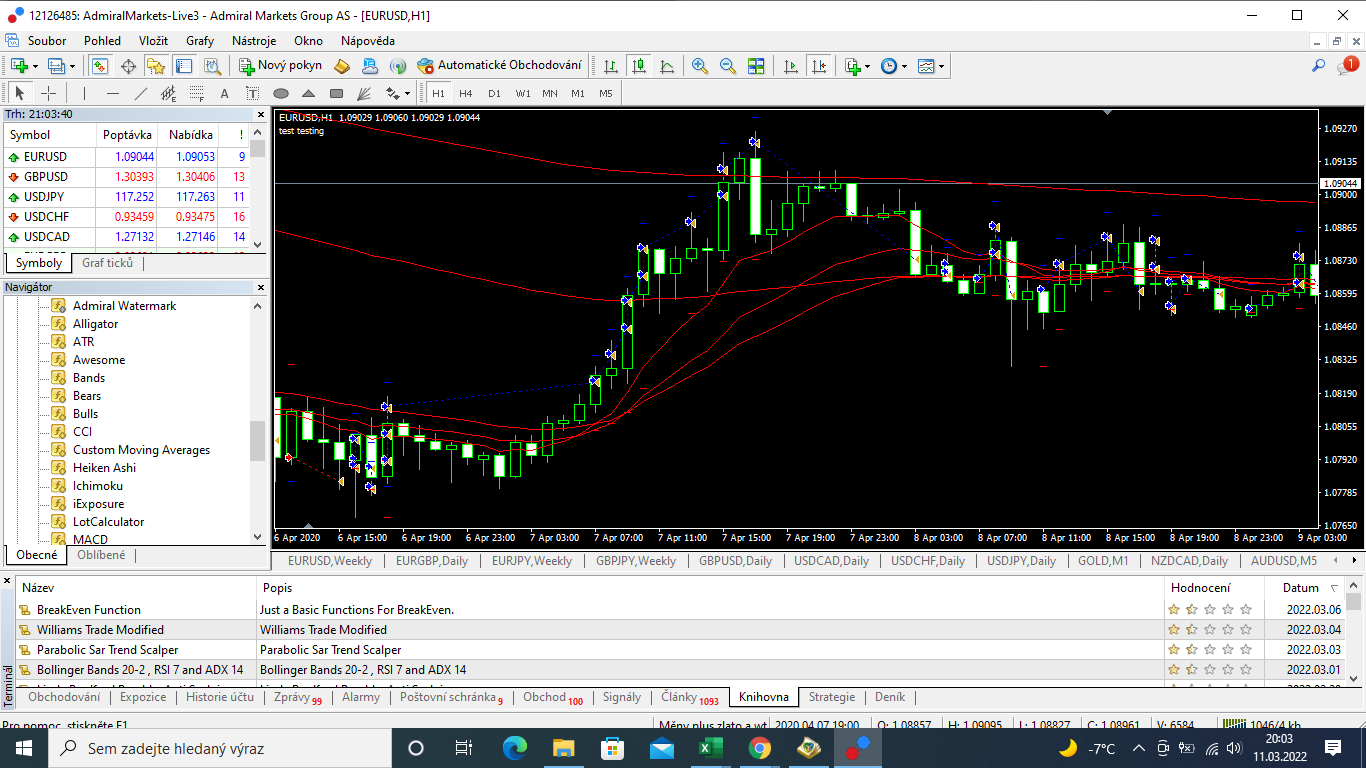Draw an ellipse shape

281,94
